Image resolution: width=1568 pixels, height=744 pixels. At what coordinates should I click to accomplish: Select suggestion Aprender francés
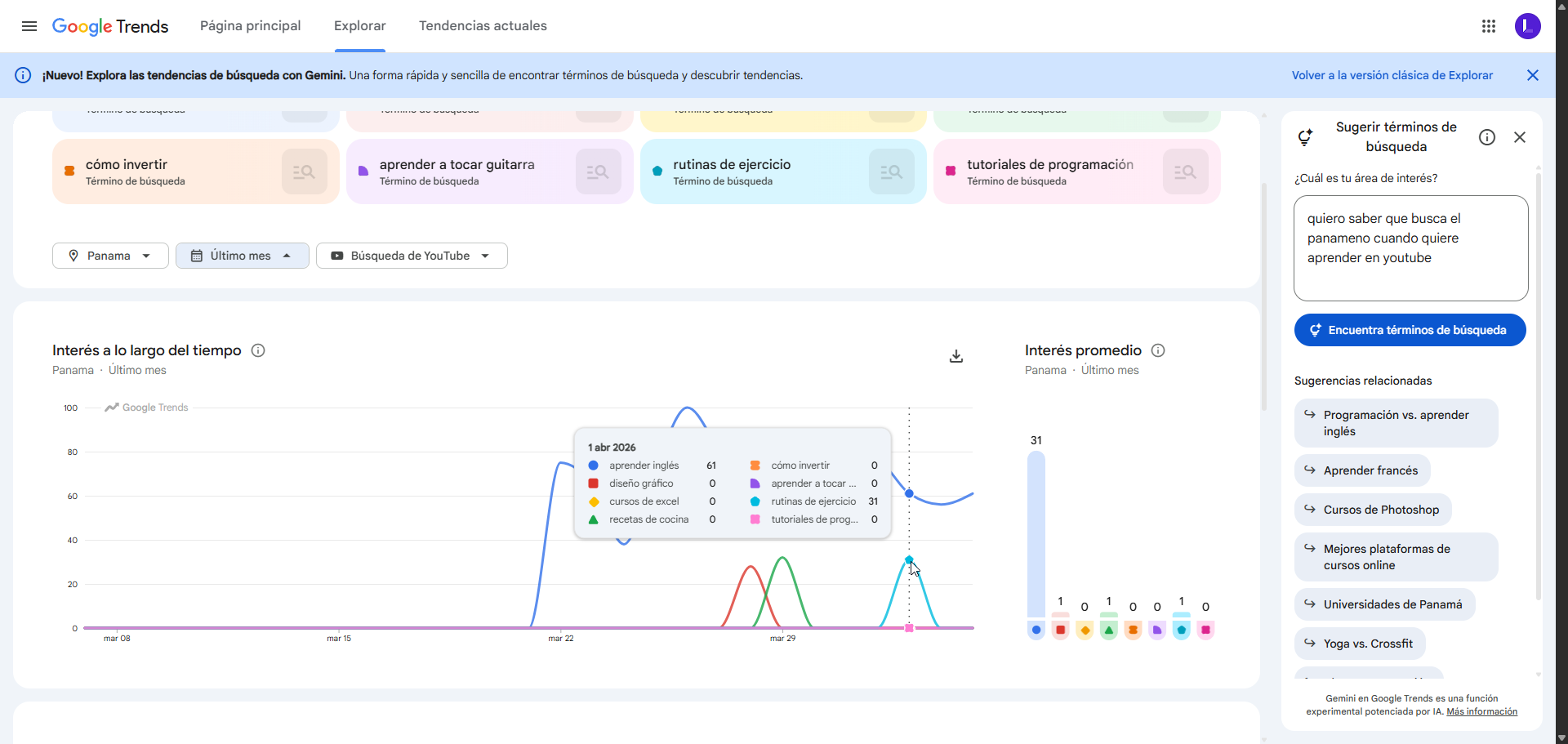1362,470
